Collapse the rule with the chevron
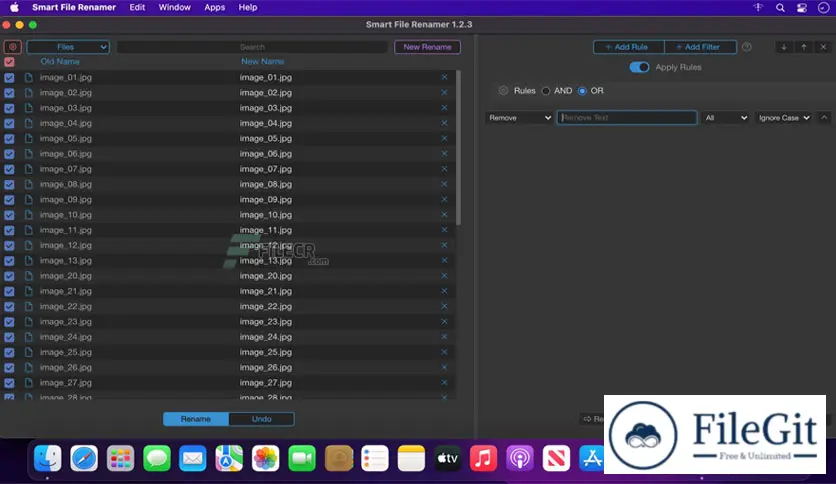 click(x=824, y=117)
